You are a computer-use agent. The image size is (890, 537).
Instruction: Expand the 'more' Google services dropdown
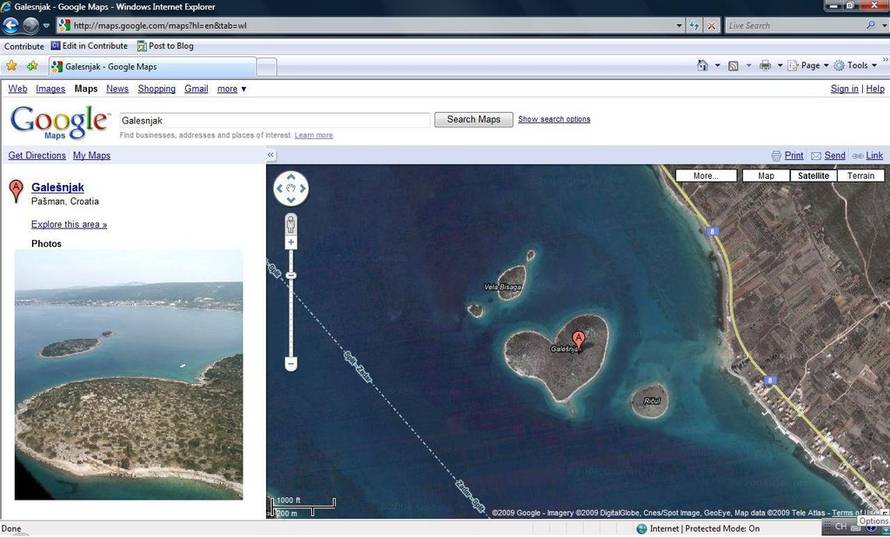tap(232, 89)
